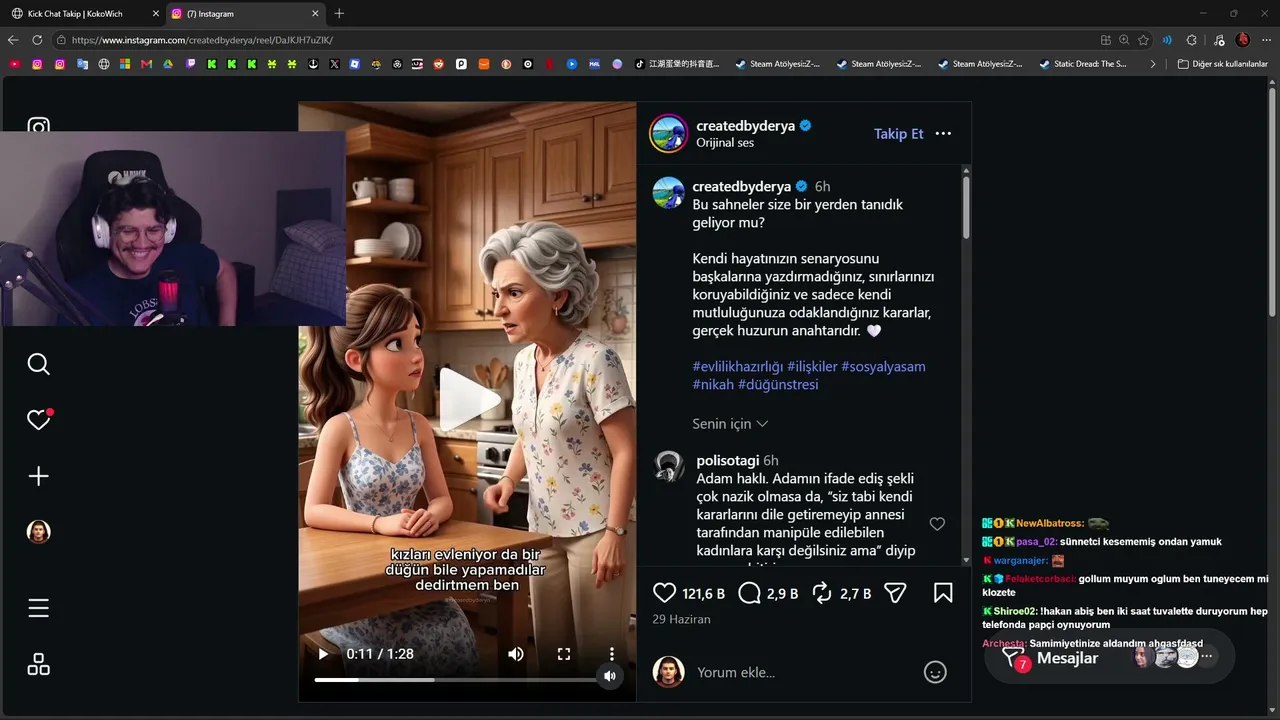This screenshot has width=1280, height=720.
Task: Open browser extensions puzzle icon
Action: click(x=1191, y=40)
